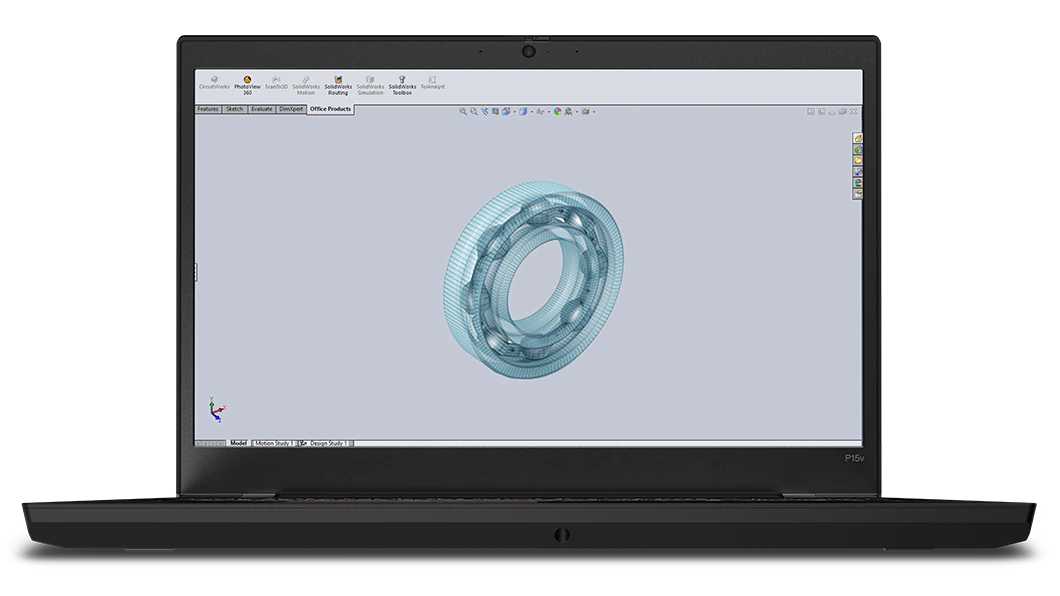Open the Motion Study 1 tab
The width and height of the screenshot is (1060, 596).
[x=273, y=442]
